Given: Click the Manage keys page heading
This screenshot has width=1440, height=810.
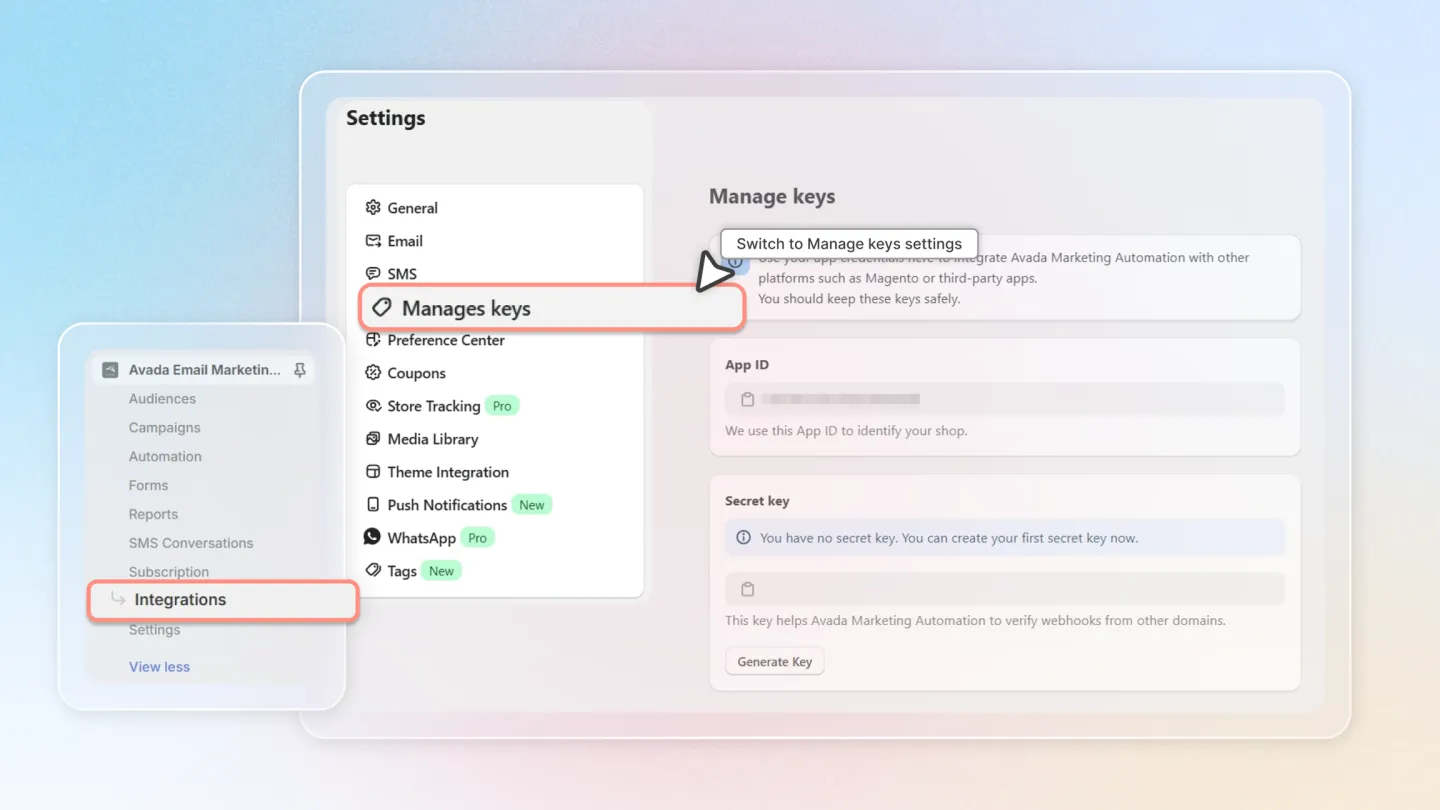Looking at the screenshot, I should 772,197.
